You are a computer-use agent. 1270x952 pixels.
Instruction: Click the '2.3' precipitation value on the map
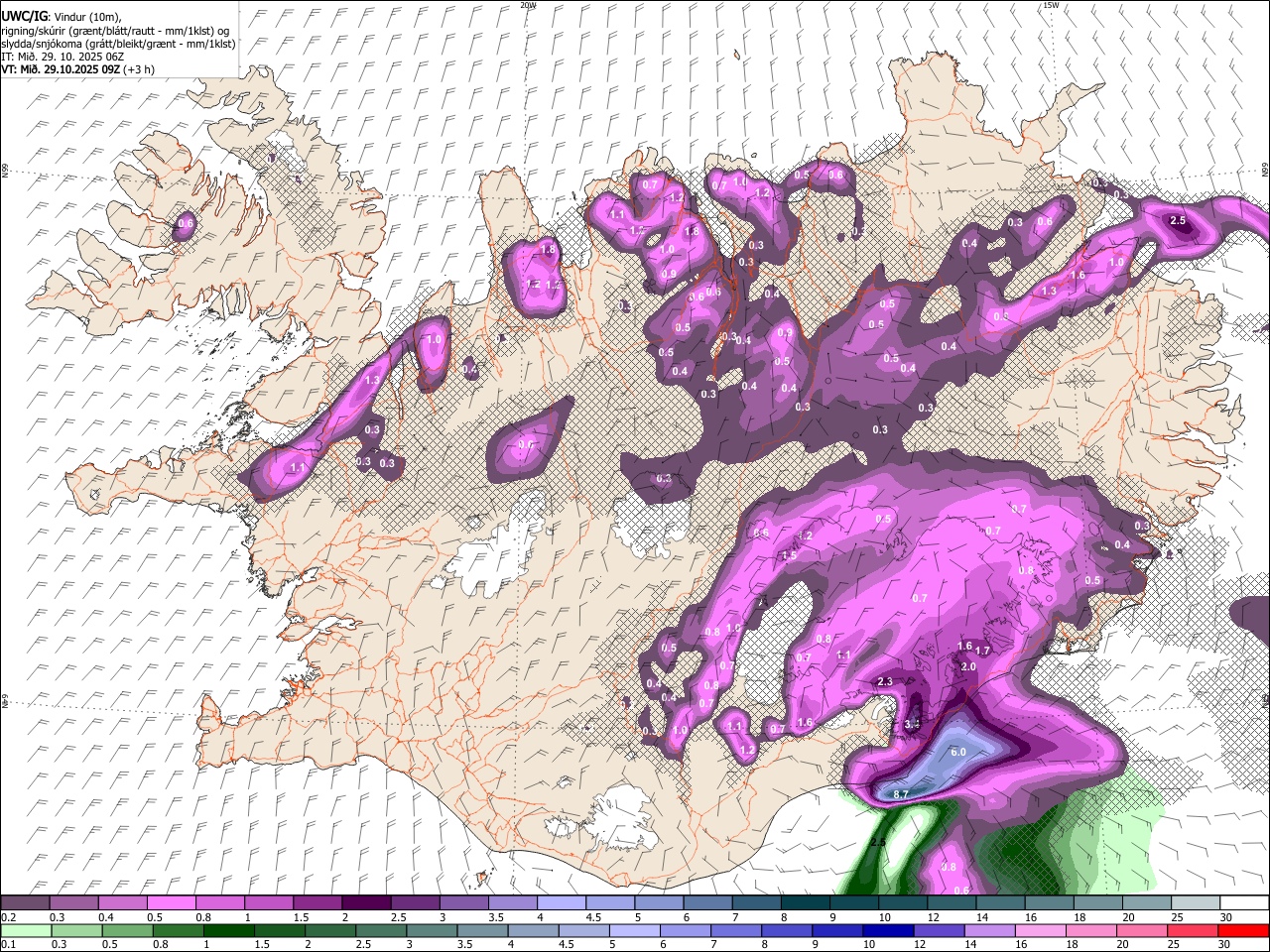pos(886,682)
